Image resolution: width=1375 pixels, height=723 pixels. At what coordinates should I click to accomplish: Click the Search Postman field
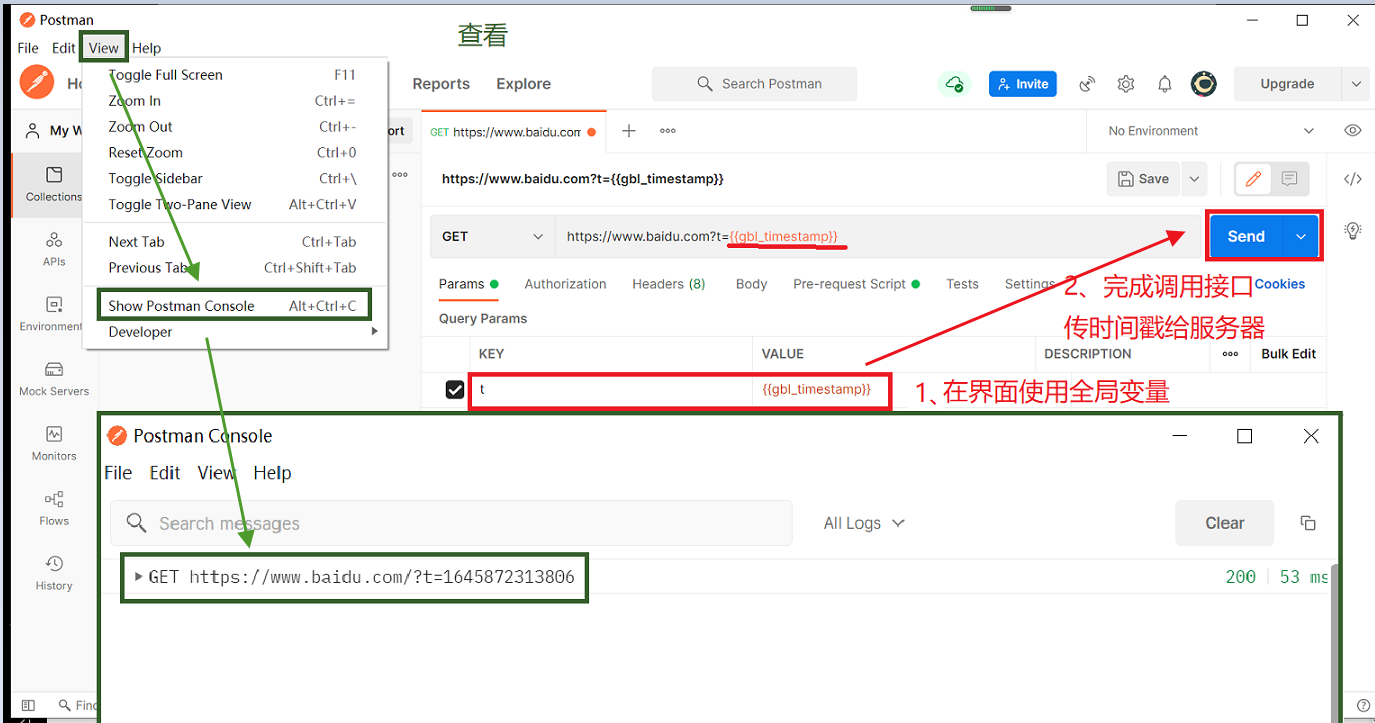point(754,84)
